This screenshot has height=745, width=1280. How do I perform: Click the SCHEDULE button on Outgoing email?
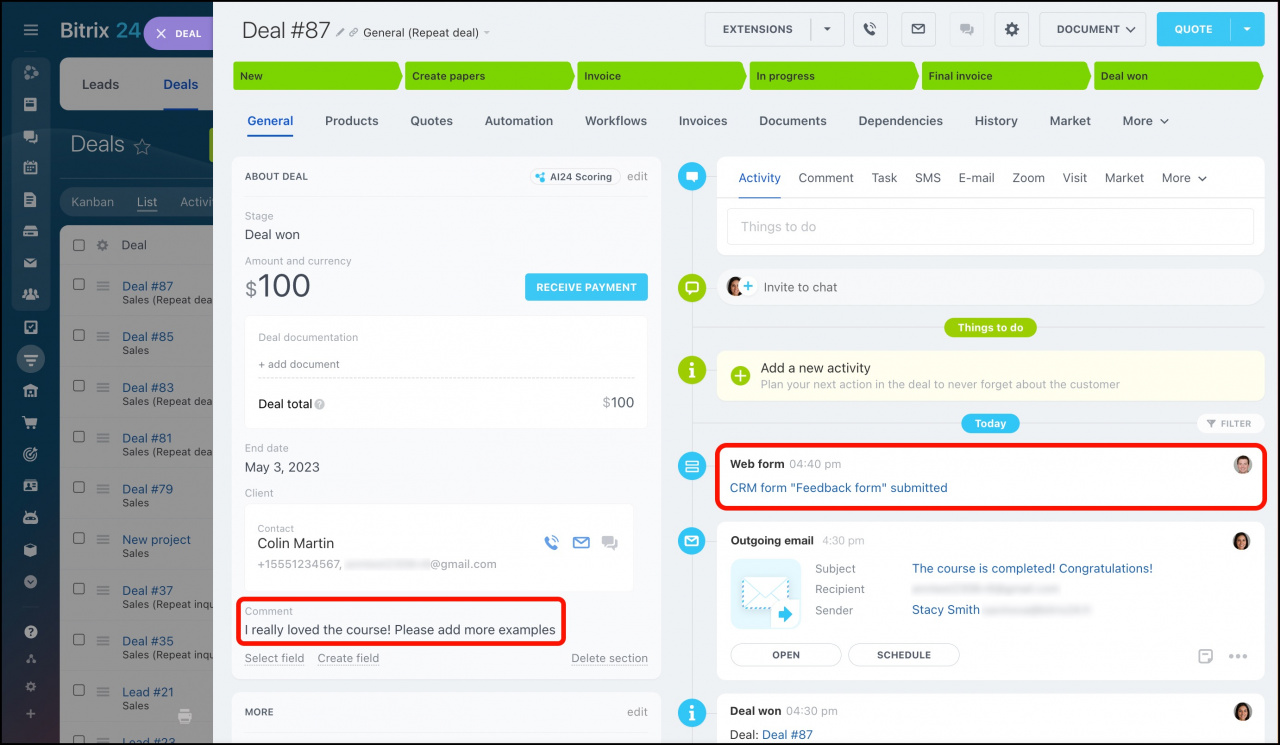(904, 655)
